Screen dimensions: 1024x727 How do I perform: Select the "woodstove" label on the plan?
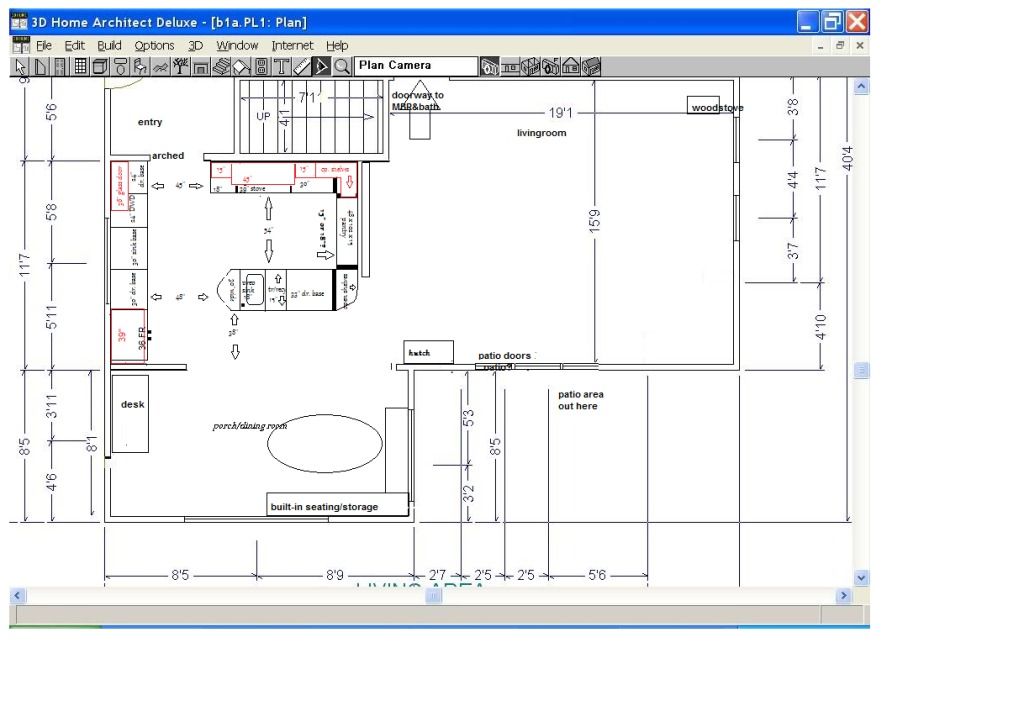(717, 108)
